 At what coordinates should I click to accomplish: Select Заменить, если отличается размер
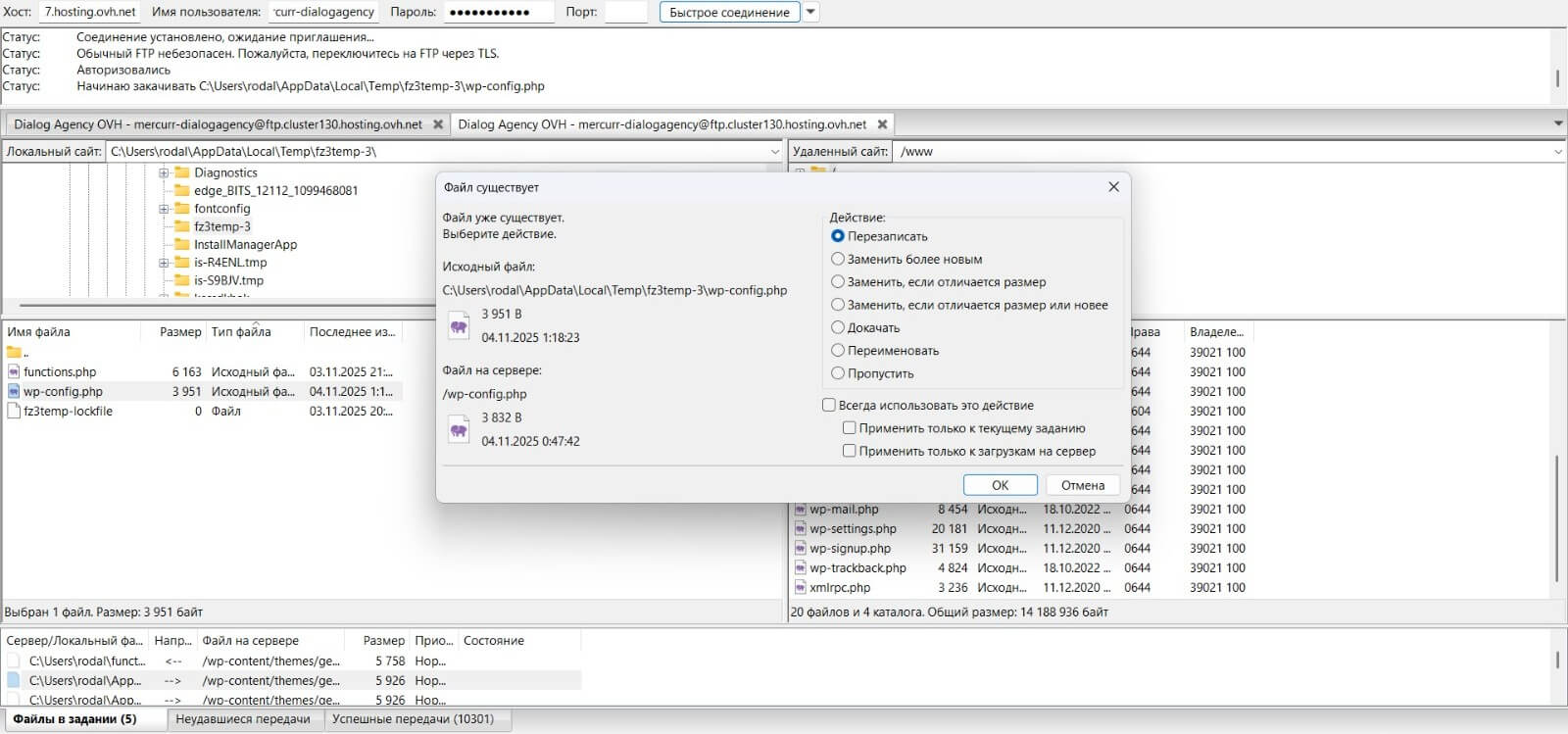tap(837, 282)
